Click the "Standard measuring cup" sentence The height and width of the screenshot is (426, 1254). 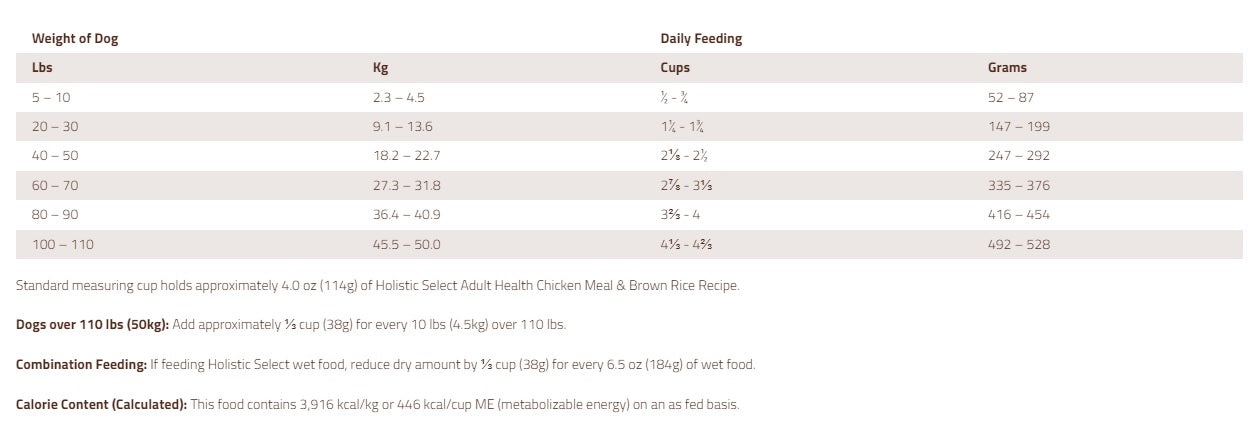coord(377,286)
